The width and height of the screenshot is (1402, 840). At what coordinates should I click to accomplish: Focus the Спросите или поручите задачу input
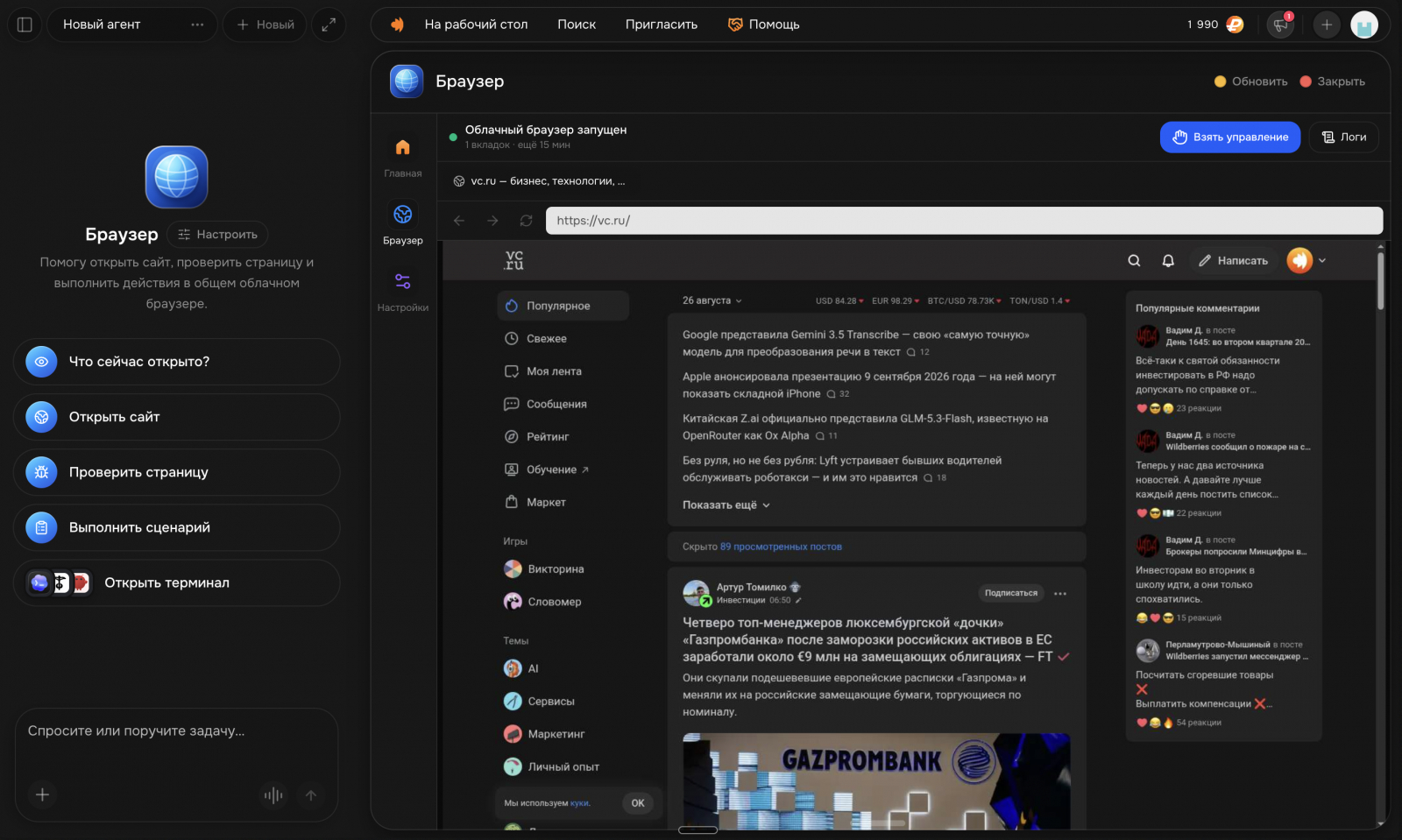pos(177,731)
